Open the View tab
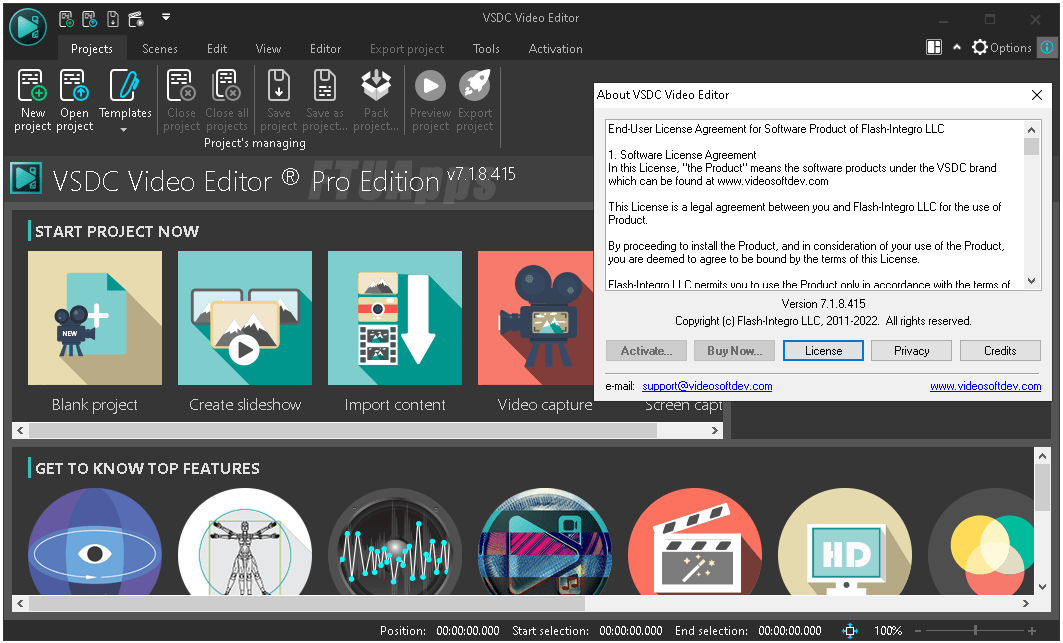The height and width of the screenshot is (643, 1063). click(x=268, y=49)
